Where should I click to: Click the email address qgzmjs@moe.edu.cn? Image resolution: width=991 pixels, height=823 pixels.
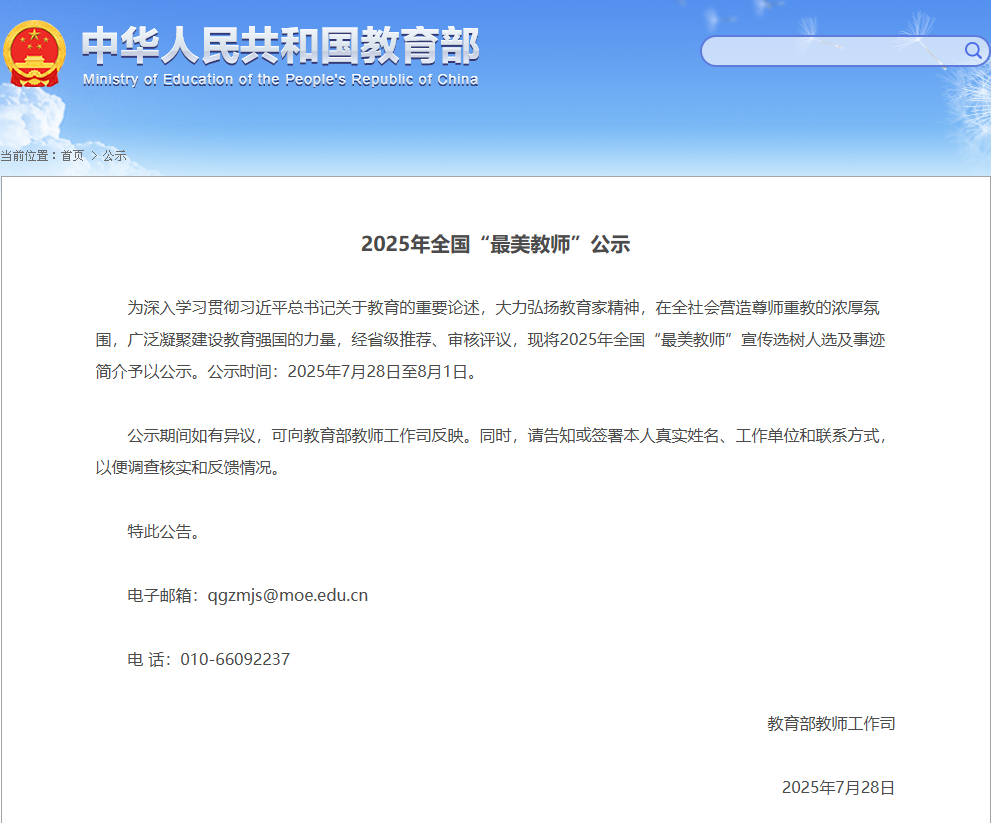288,595
